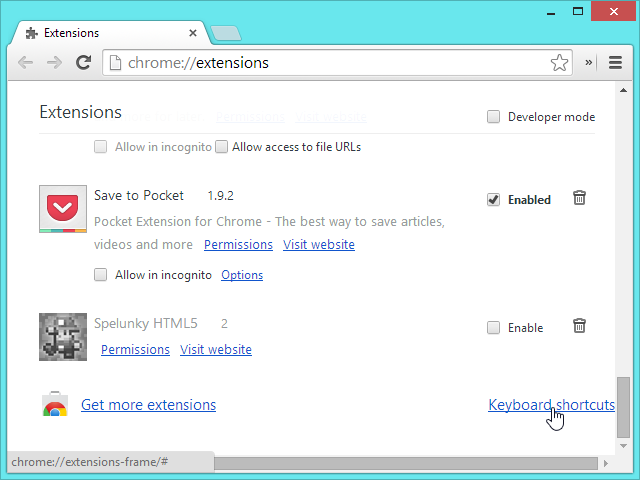Screen dimensions: 640x480
Task: Click the vertical scrollbar up arrow
Action: tap(623, 90)
